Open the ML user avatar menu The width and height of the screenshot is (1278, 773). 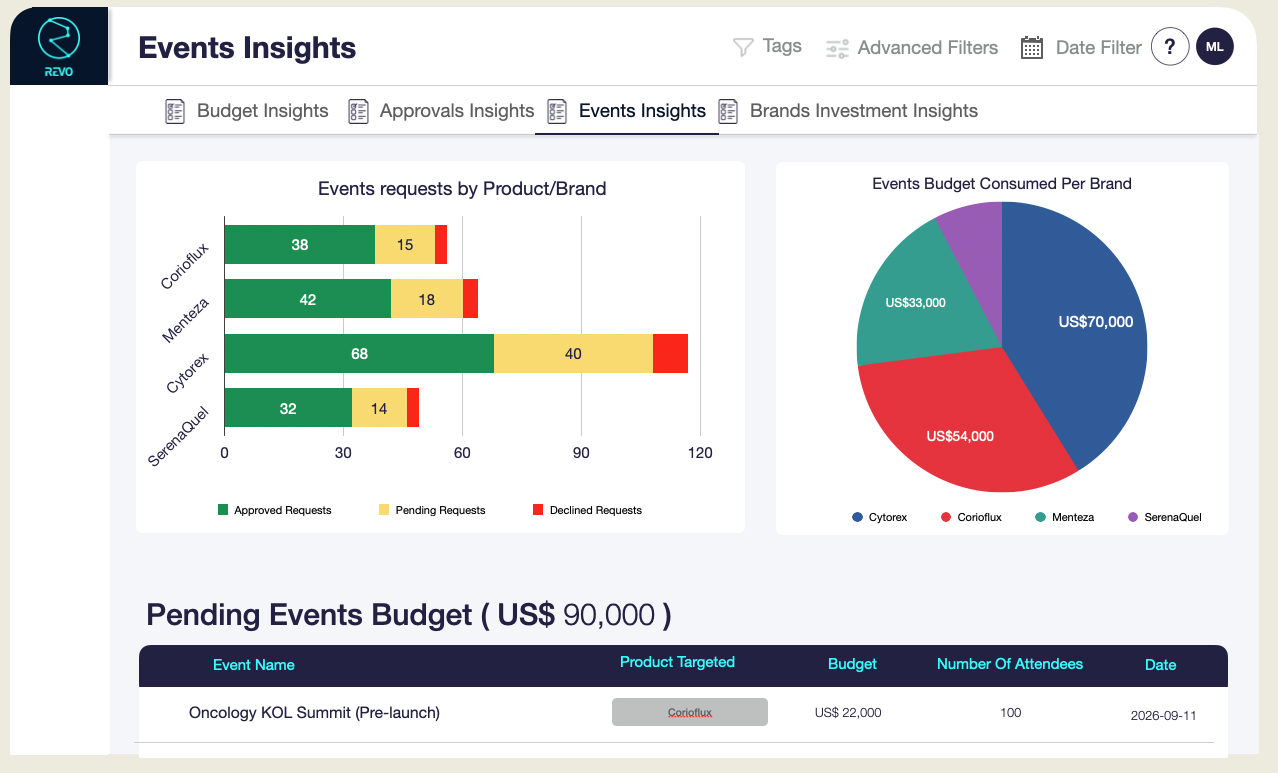[x=1215, y=47]
